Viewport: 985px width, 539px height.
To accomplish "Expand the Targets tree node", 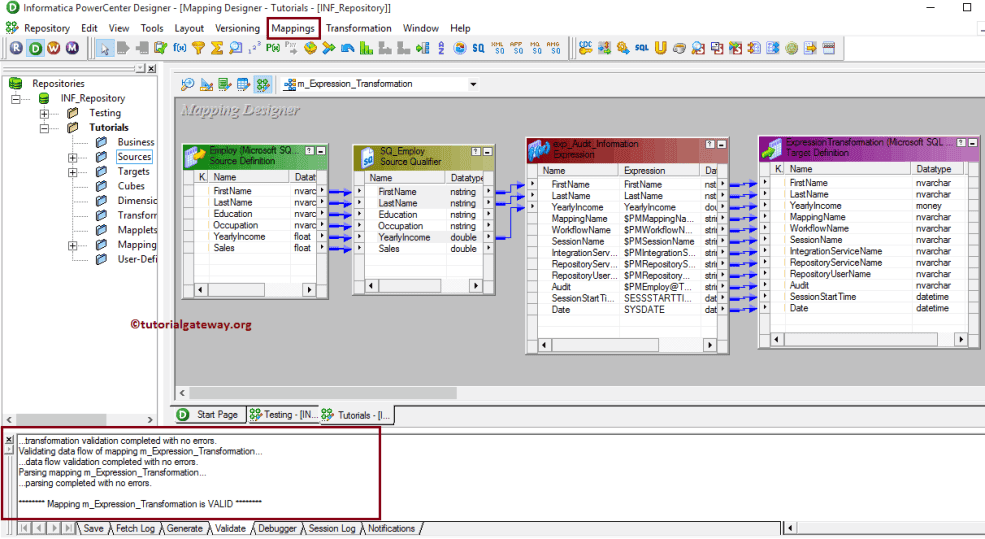I will [73, 172].
